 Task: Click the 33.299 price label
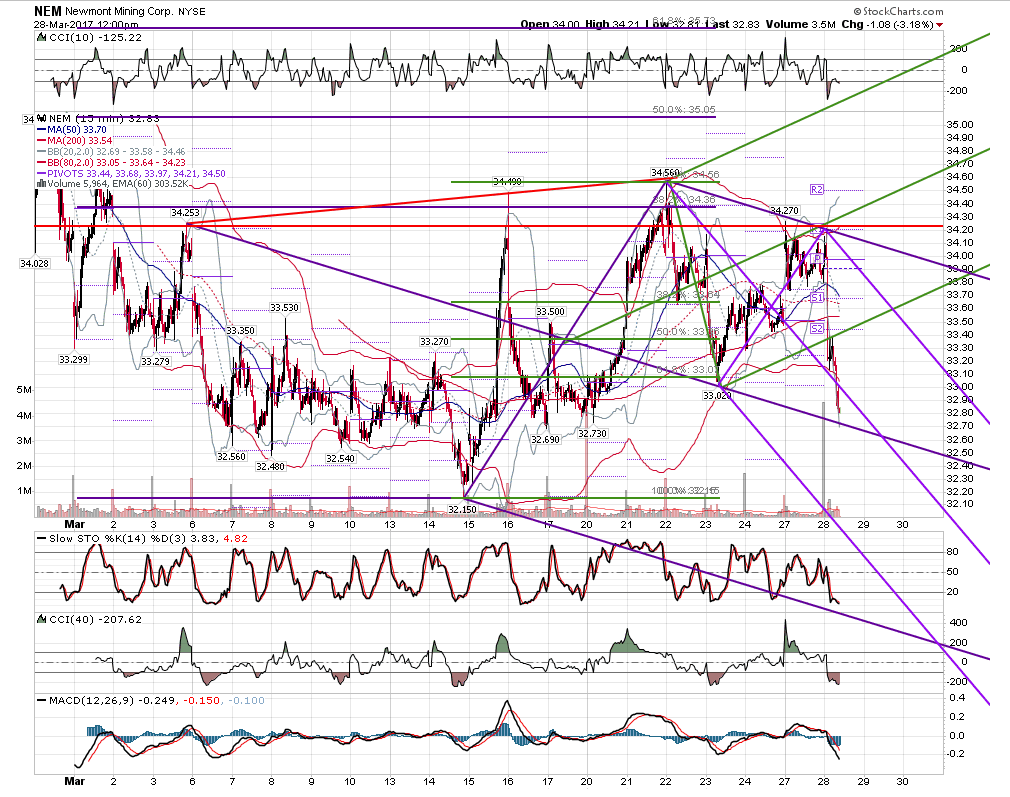(73, 360)
